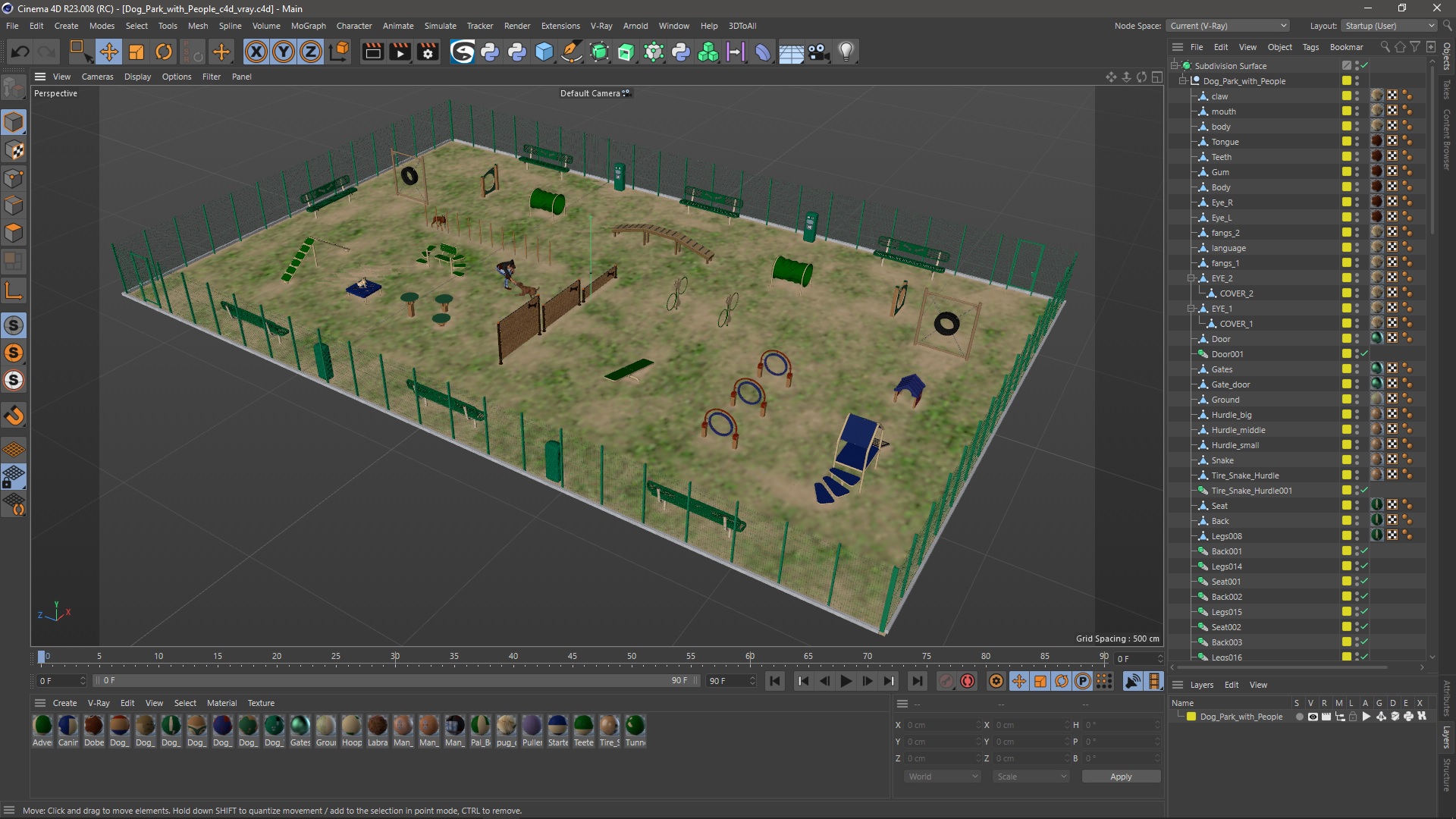Toggle Z axis lock
Image resolution: width=1456 pixels, height=819 pixels.
[x=311, y=52]
